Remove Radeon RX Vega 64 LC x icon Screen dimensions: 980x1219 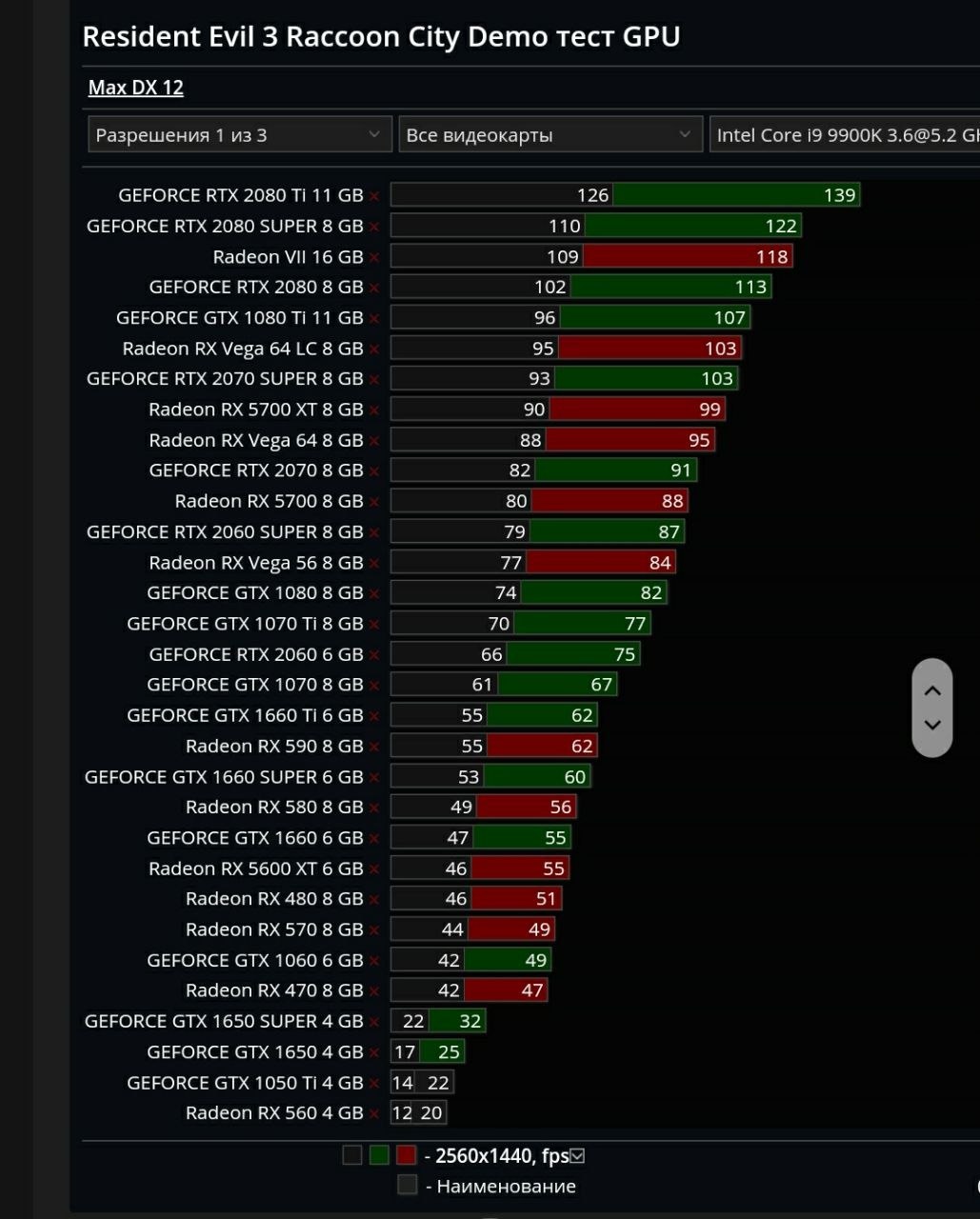tap(374, 350)
